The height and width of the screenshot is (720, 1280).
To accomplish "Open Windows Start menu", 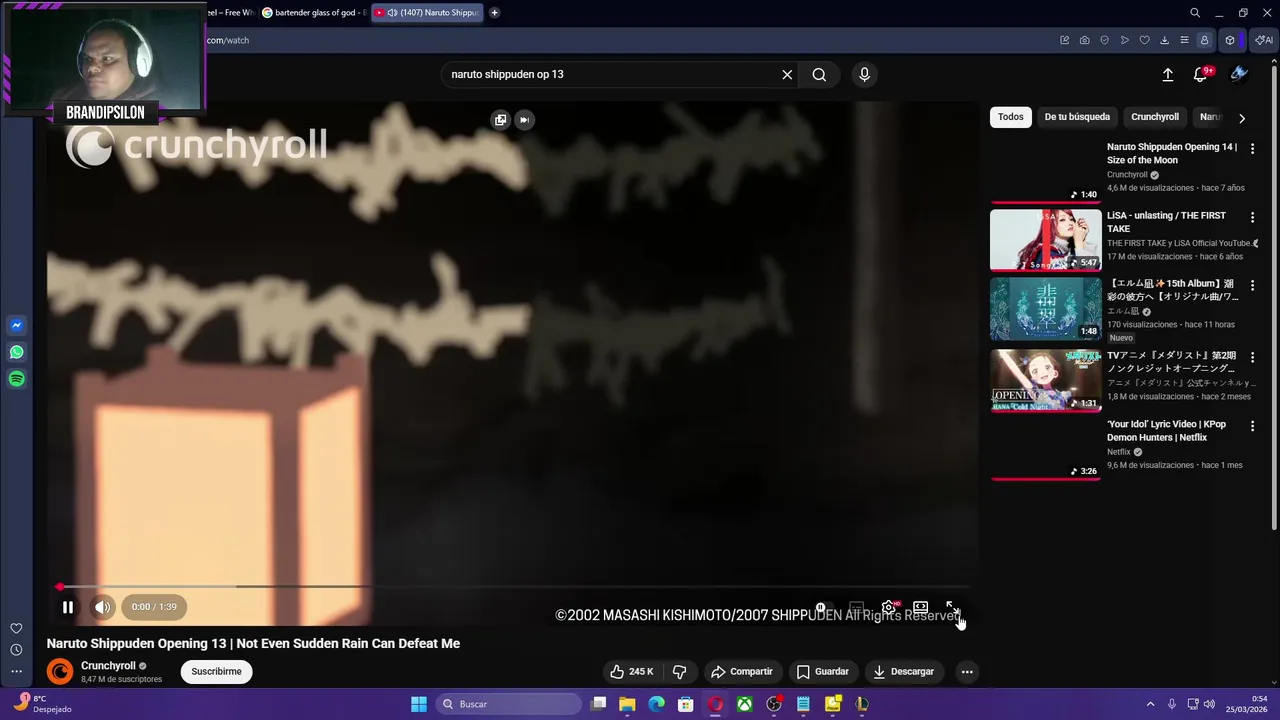I will [419, 704].
